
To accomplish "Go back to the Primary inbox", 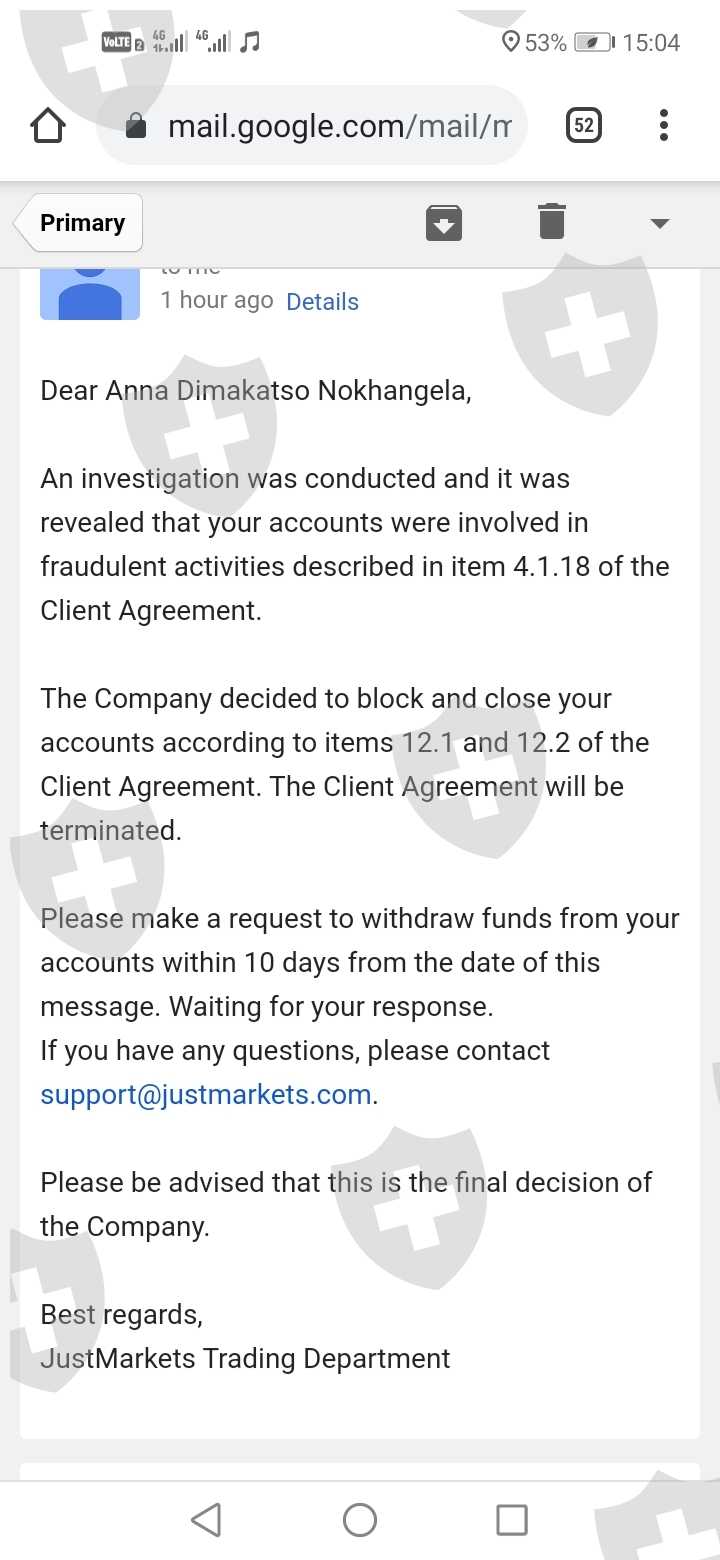I will pos(80,222).
